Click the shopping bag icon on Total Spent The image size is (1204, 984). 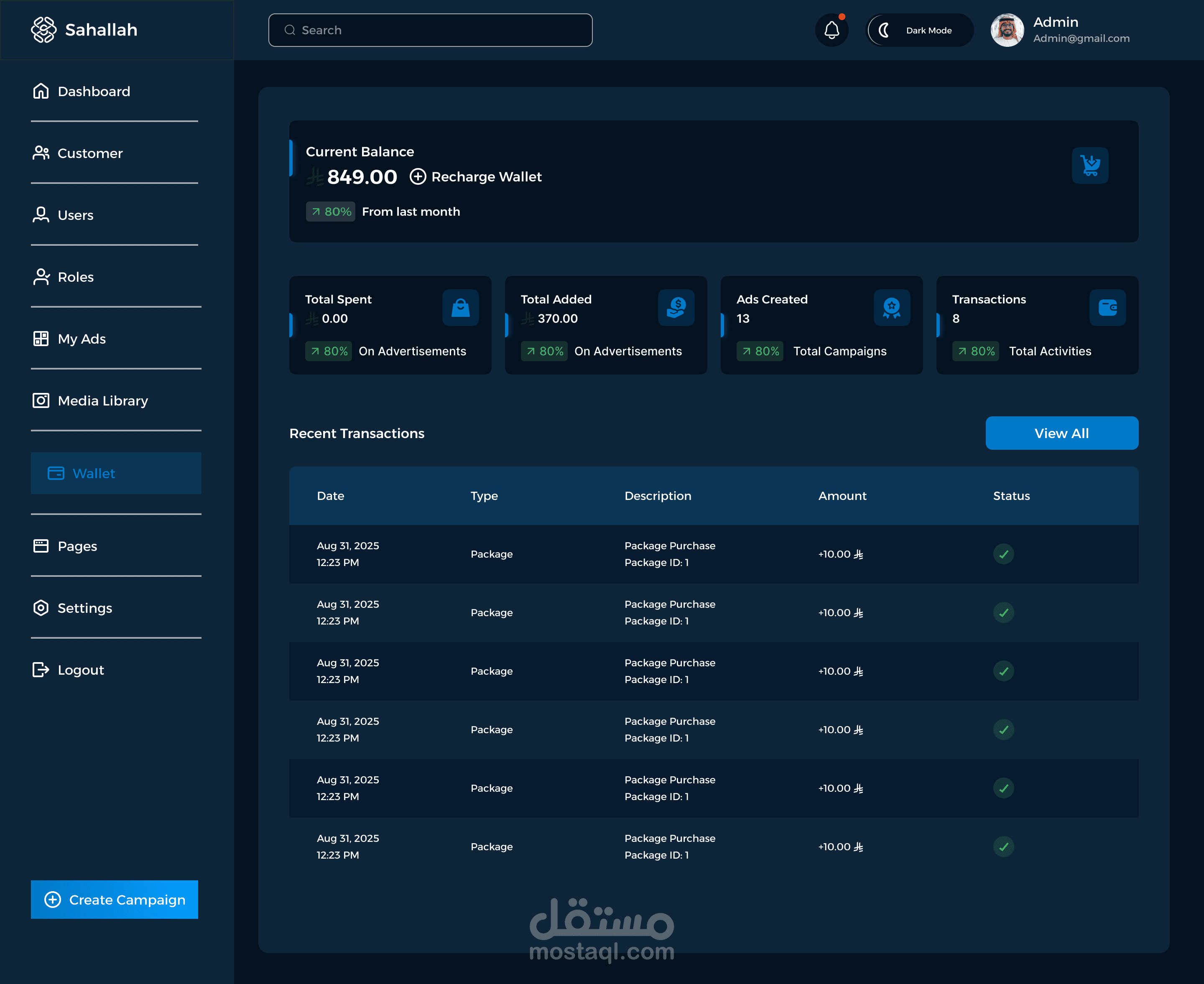[460, 308]
